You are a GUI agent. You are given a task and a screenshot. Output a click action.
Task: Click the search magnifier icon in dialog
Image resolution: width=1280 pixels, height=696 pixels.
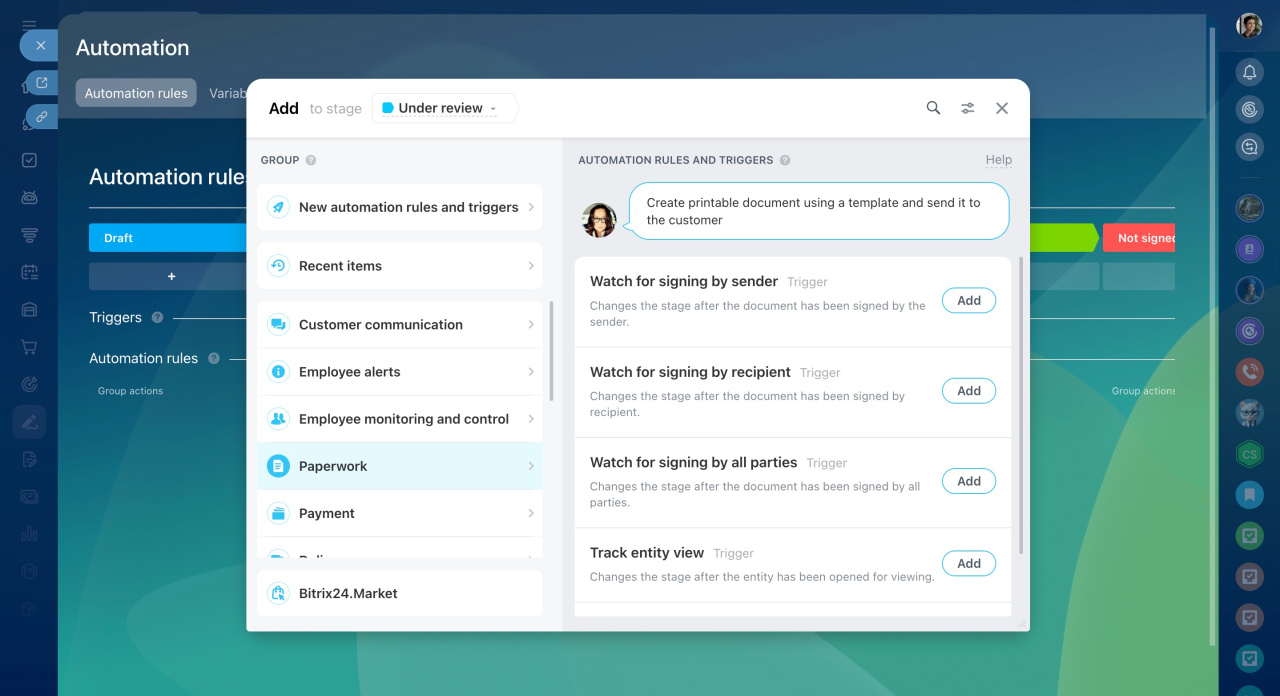933,108
